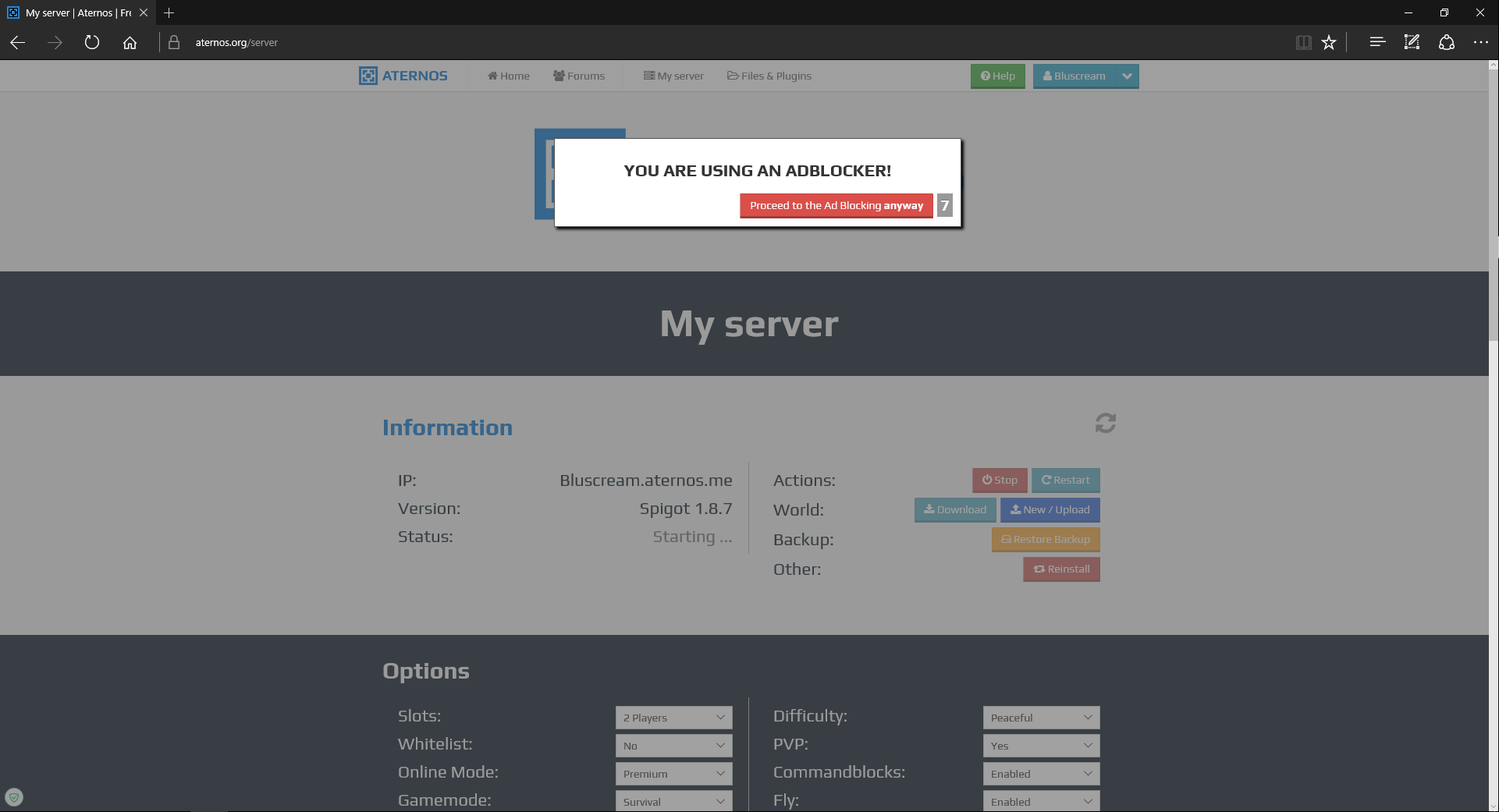Click the countdown number 7 box
1499x812 pixels.
[x=945, y=206]
